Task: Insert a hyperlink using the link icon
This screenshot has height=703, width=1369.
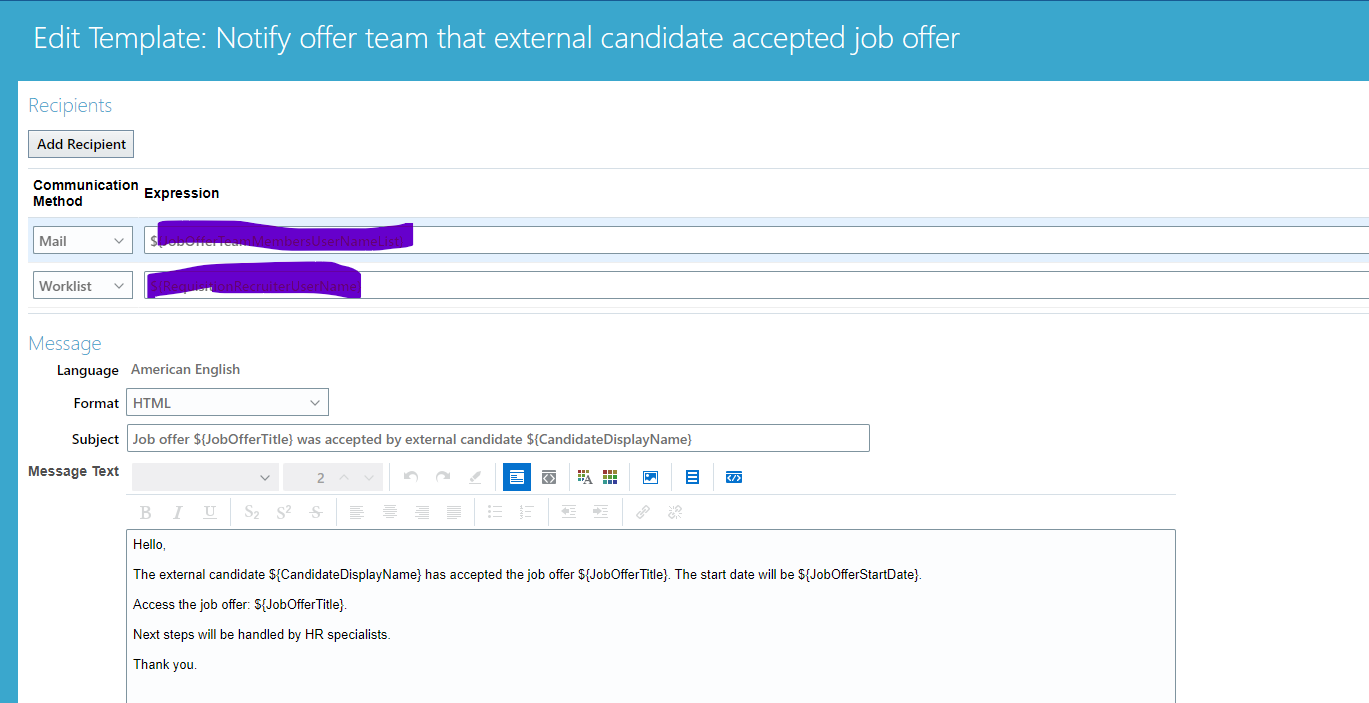Action: click(641, 511)
